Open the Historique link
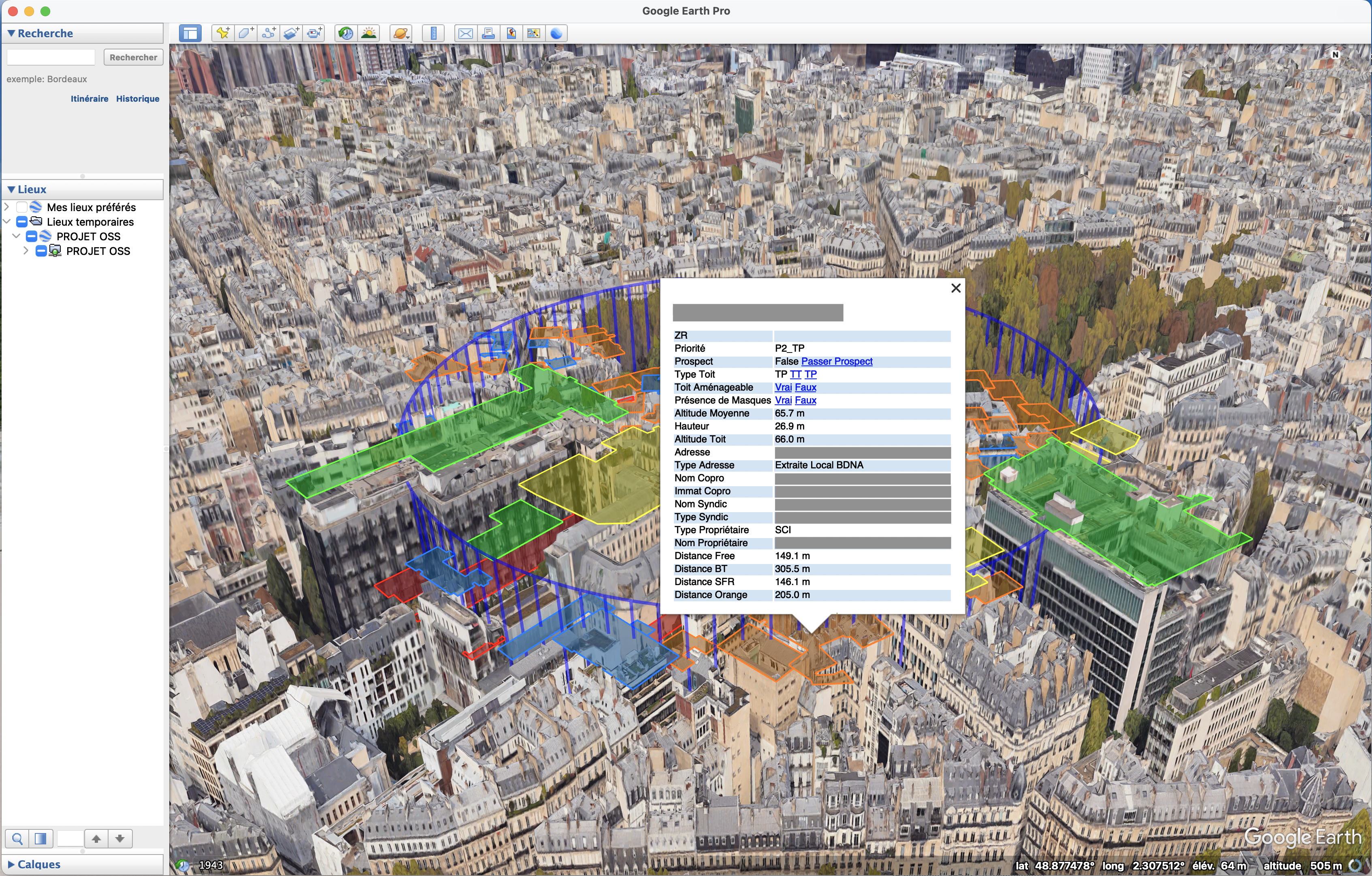 (138, 98)
